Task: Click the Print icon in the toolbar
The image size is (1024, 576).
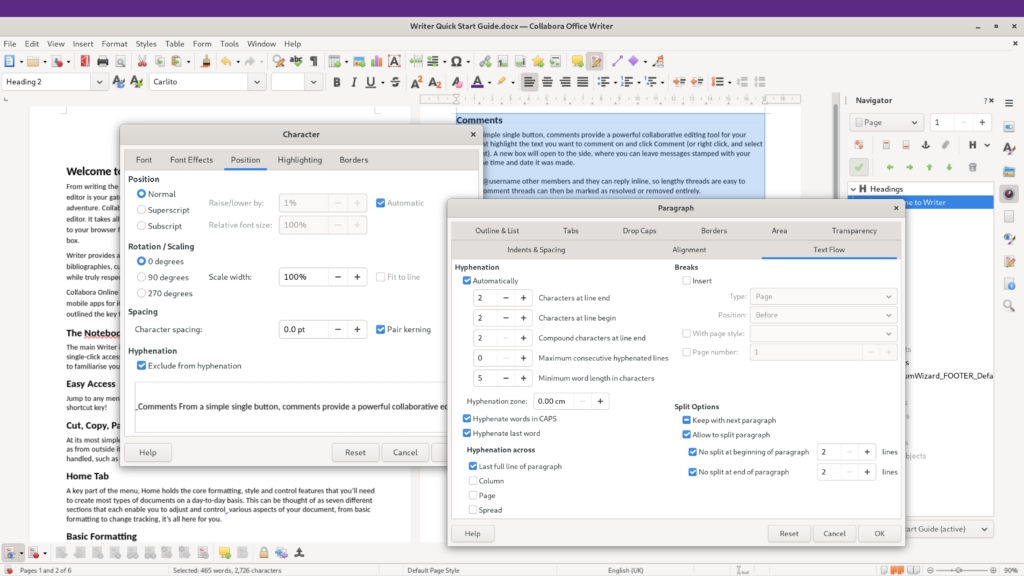Action: pos(102,62)
